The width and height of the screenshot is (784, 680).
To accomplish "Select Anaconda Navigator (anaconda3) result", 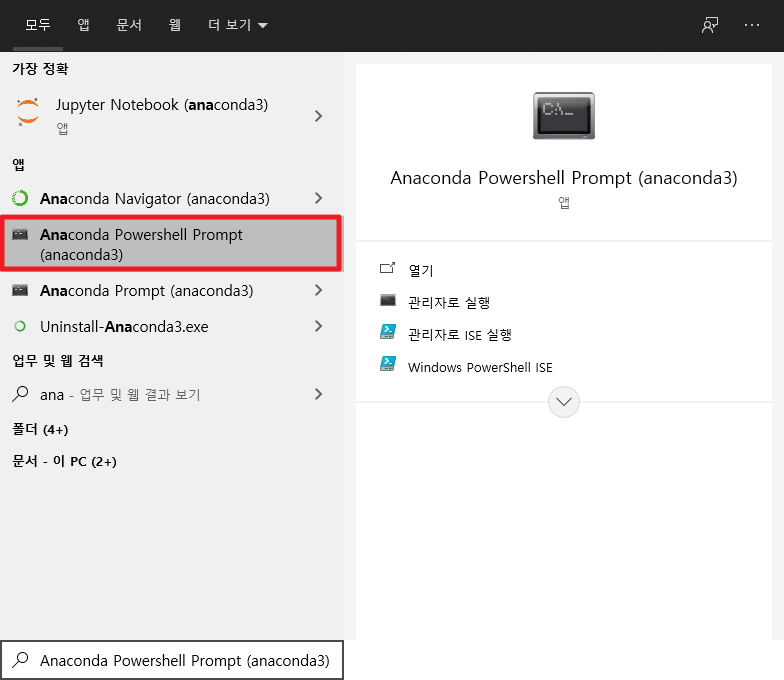I will coord(172,198).
